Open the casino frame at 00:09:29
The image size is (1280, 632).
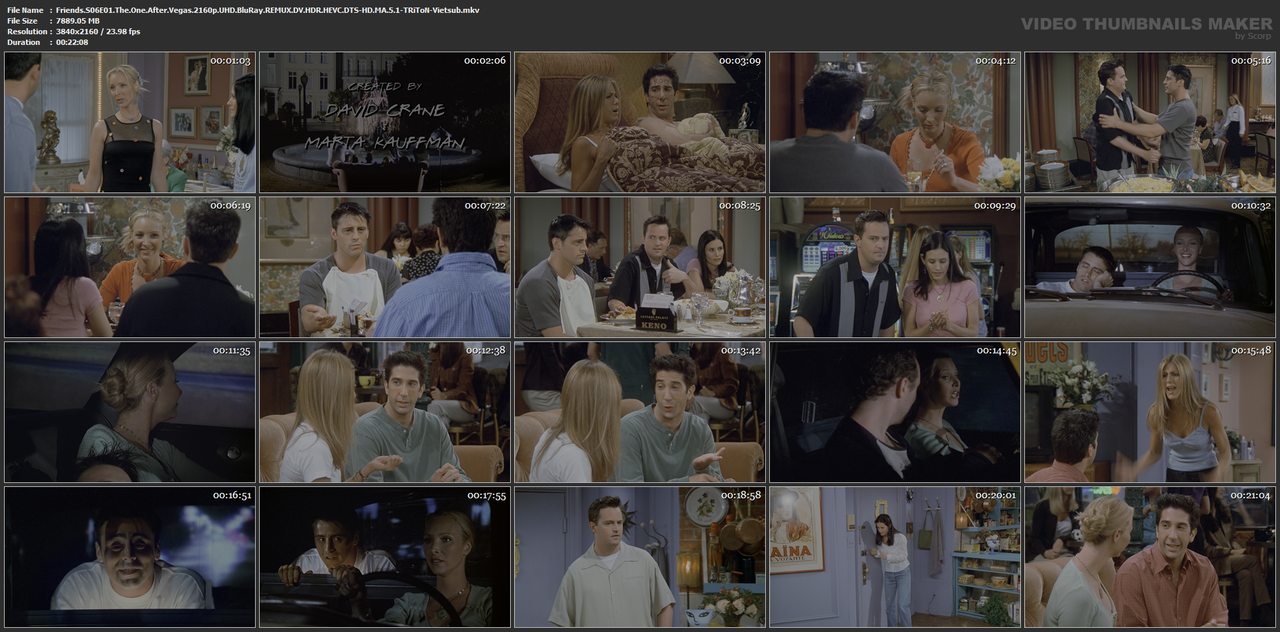(x=895, y=267)
